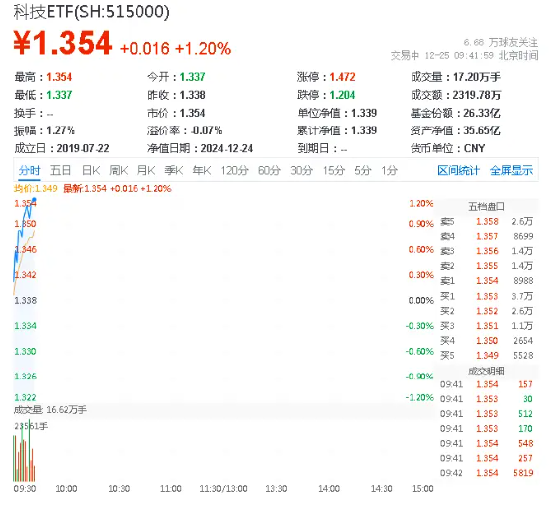Click the 成交明细 panel header
The image size is (550, 505).
(486, 371)
